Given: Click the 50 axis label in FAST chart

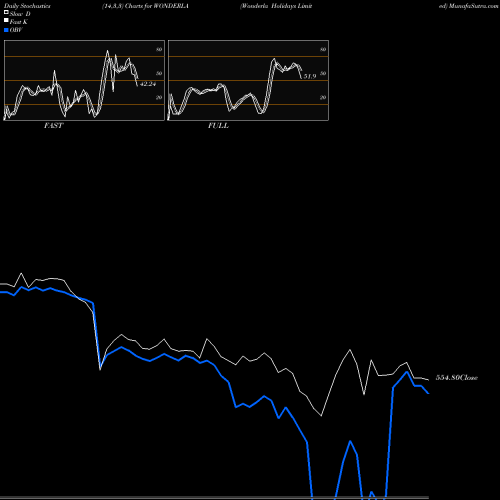Looking at the screenshot, I should pos(159,73).
